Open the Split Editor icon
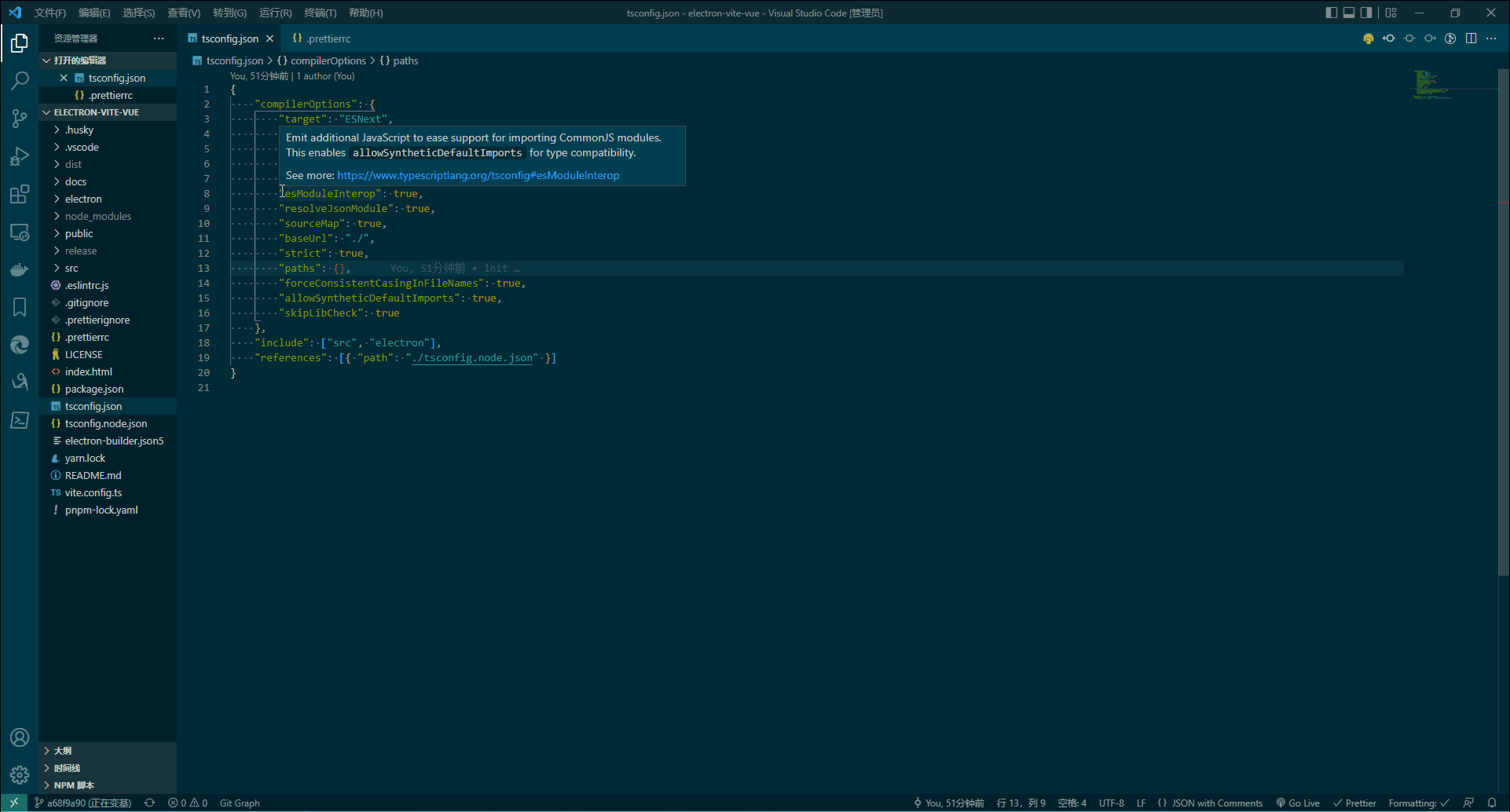This screenshot has width=1510, height=812. [x=1471, y=38]
